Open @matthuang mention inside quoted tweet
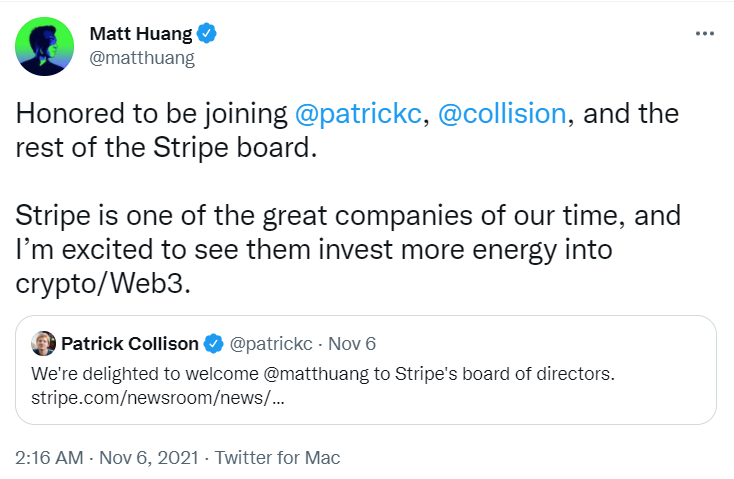The height and width of the screenshot is (479, 734). [x=316, y=374]
